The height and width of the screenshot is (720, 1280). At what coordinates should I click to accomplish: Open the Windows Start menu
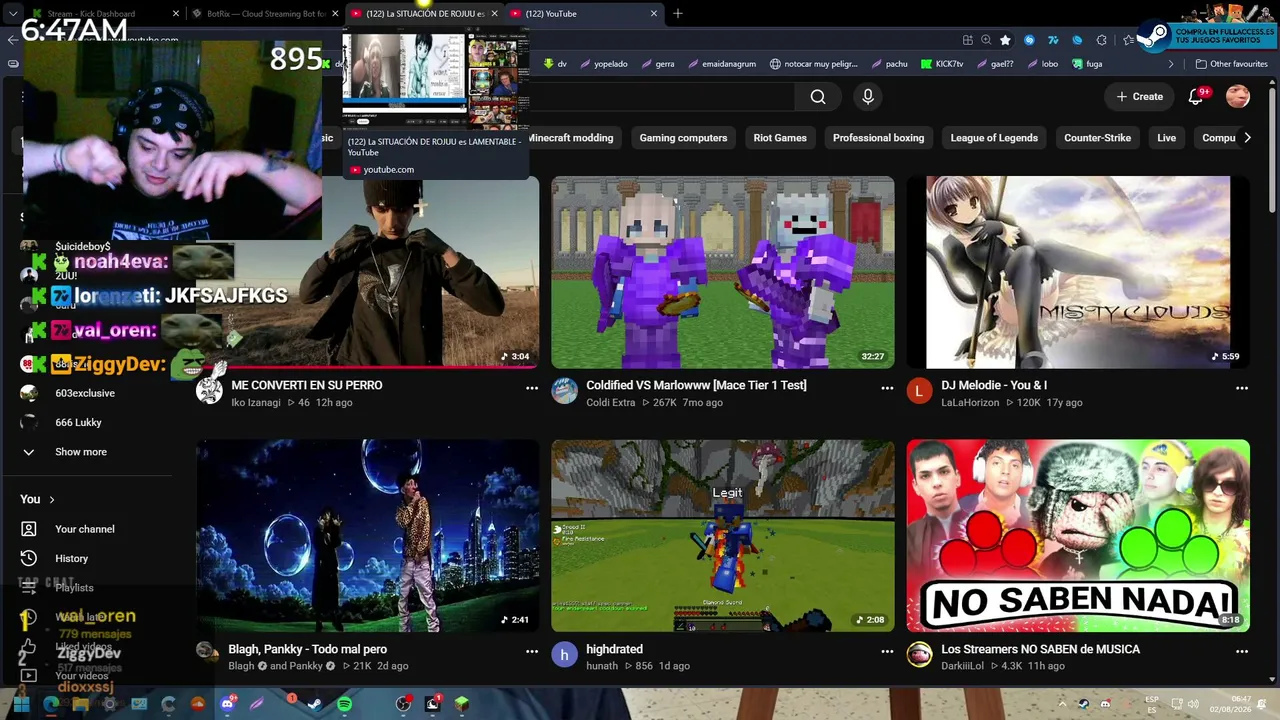21,704
